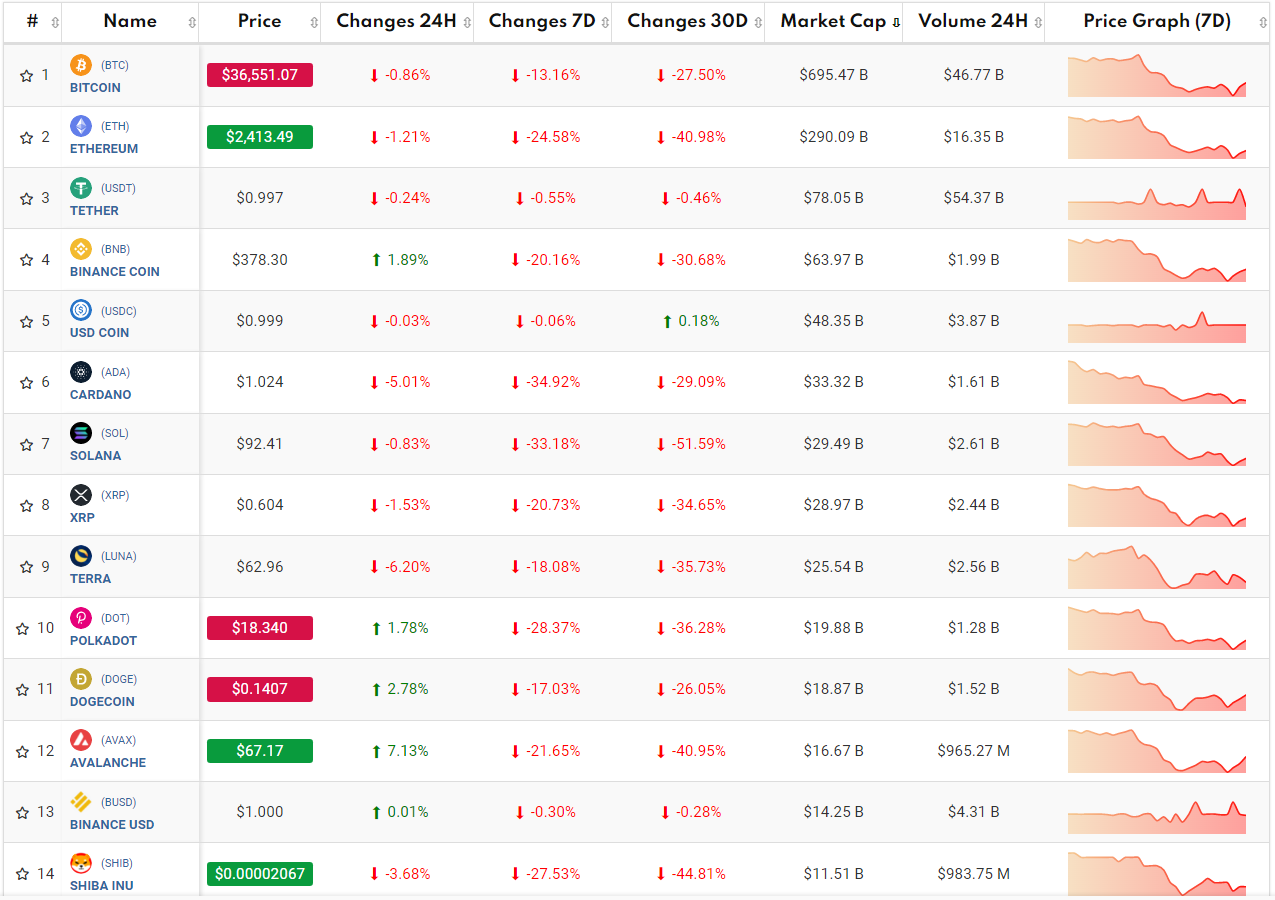Favorite Bitcoin with its star
The image size is (1275, 900).
[x=26, y=76]
